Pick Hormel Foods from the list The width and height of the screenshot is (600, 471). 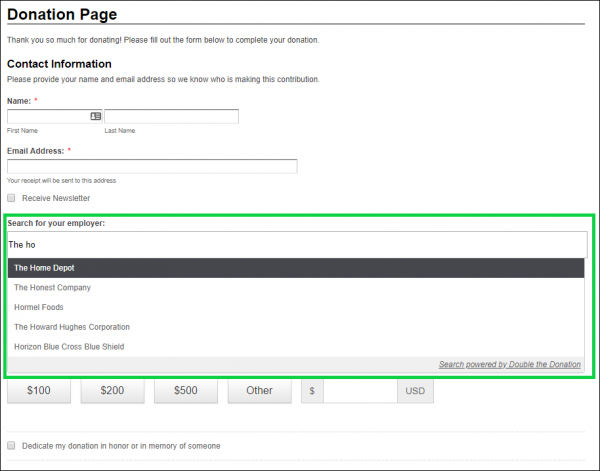[x=296, y=307]
